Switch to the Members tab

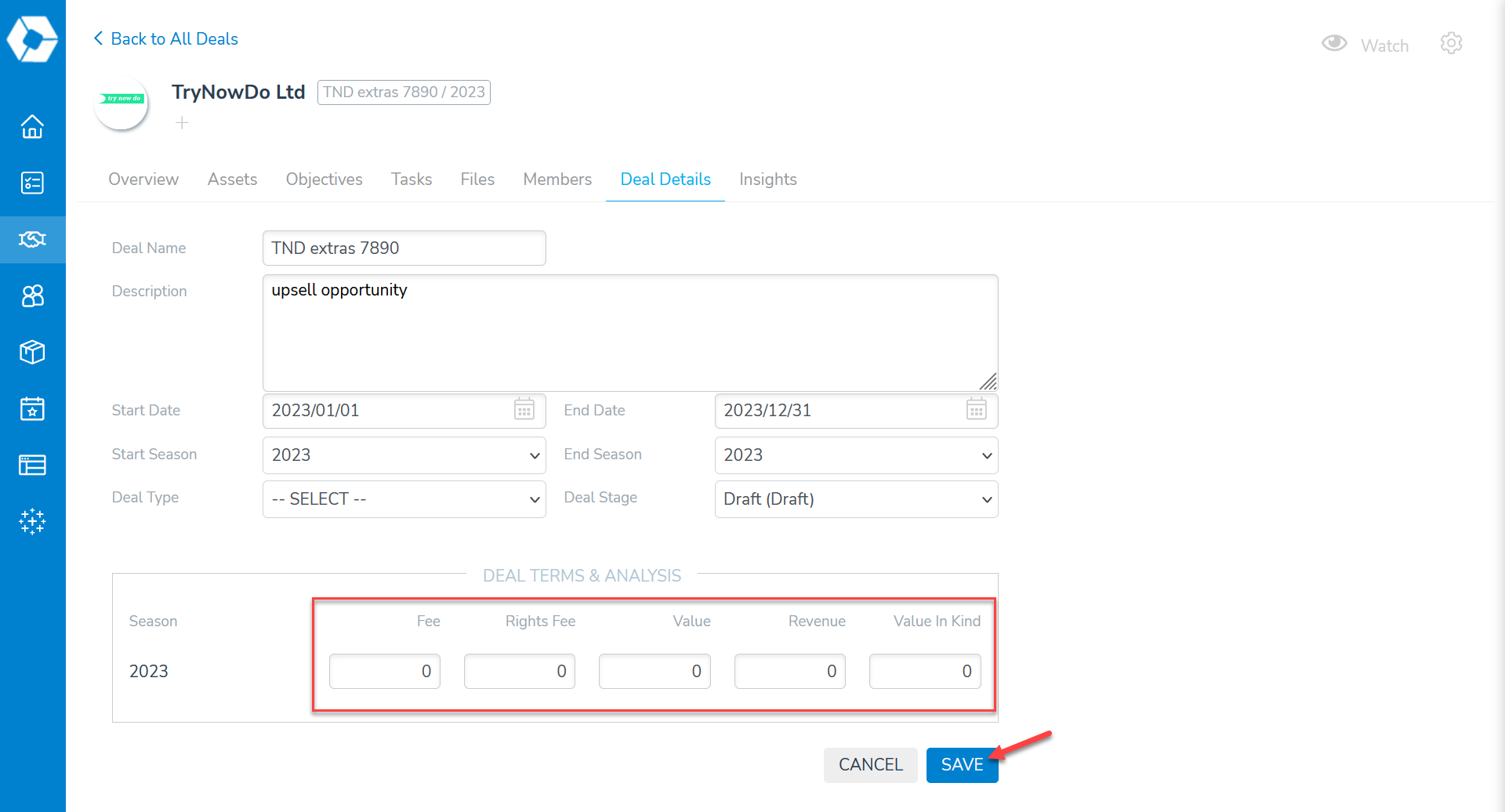[557, 179]
